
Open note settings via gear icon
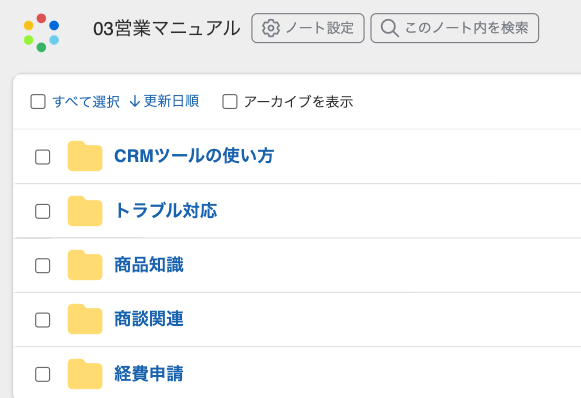(271, 28)
